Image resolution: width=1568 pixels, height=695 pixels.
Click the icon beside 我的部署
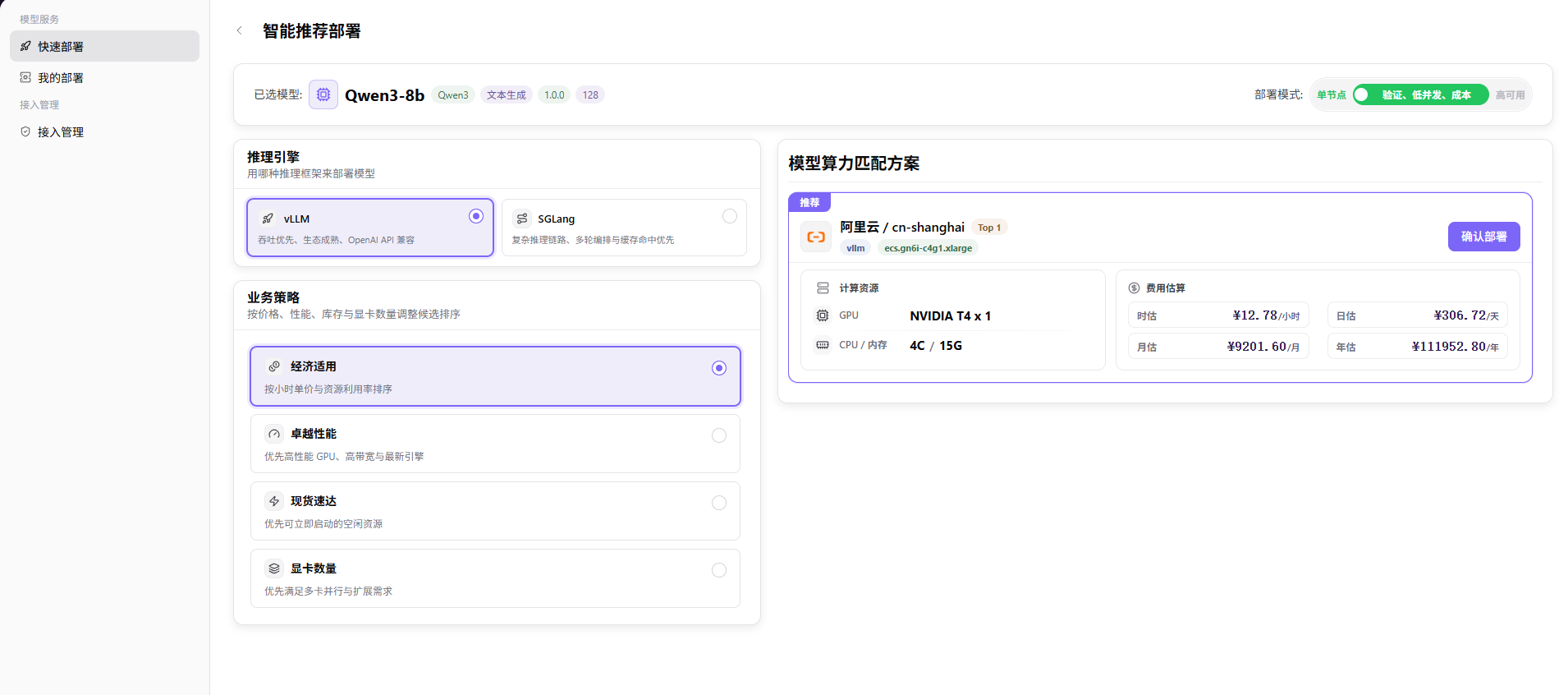[x=25, y=77]
